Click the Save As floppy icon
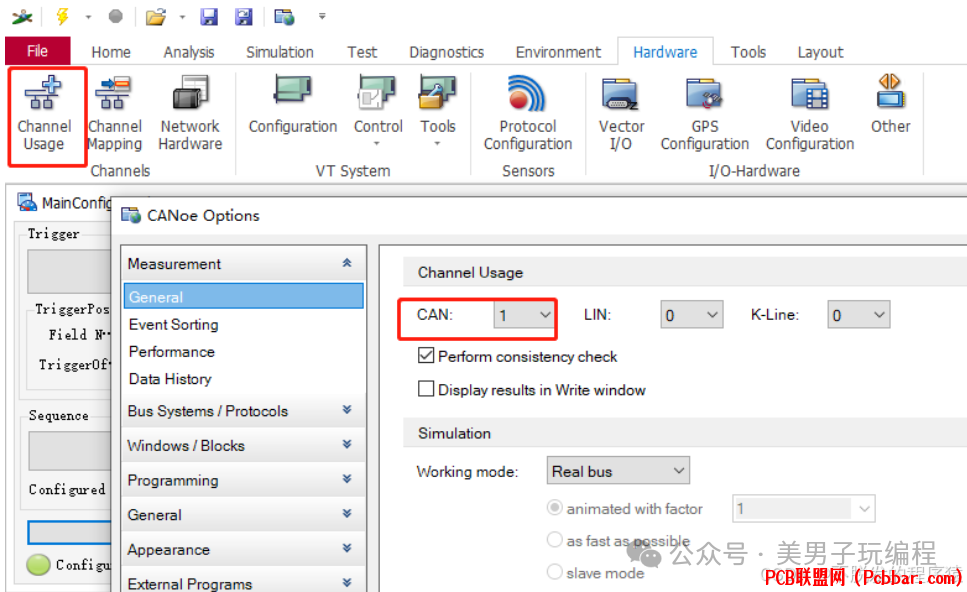 point(244,17)
